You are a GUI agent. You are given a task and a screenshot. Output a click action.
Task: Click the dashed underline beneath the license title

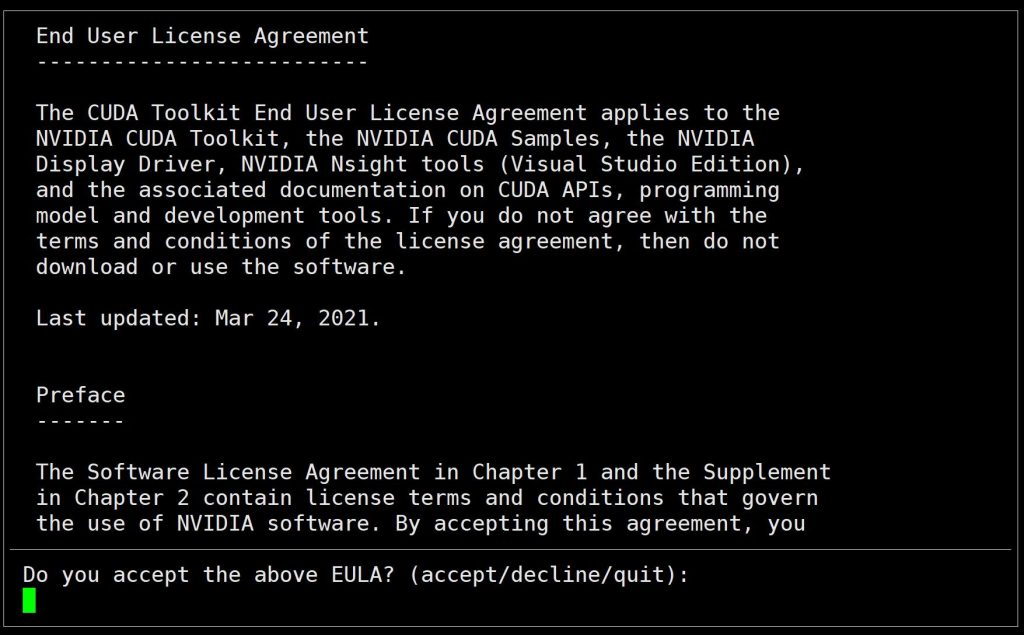(x=202, y=63)
